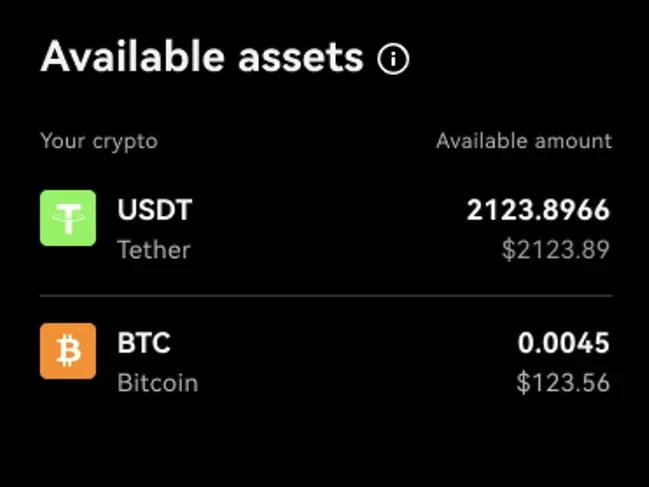
Task: Open the USDT ticker label
Action: [x=154, y=210]
